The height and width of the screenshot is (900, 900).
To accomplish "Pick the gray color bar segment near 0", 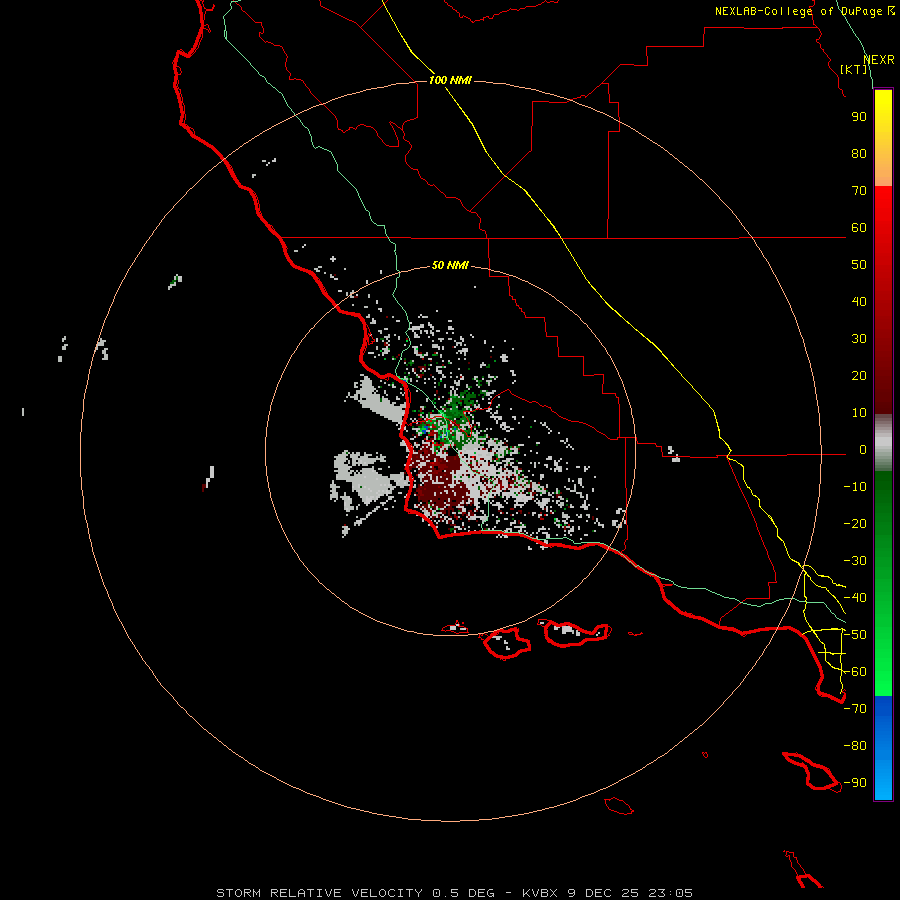I will coord(883,443).
